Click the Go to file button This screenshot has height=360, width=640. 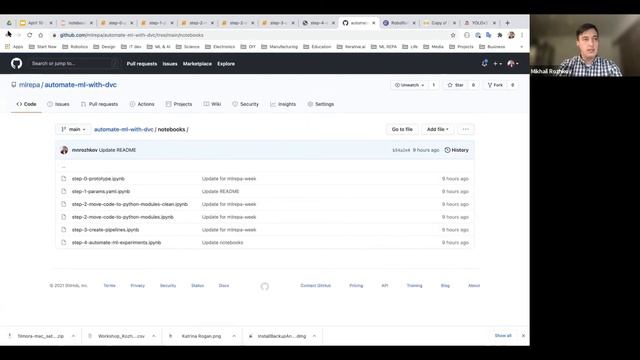pyautogui.click(x=402, y=129)
